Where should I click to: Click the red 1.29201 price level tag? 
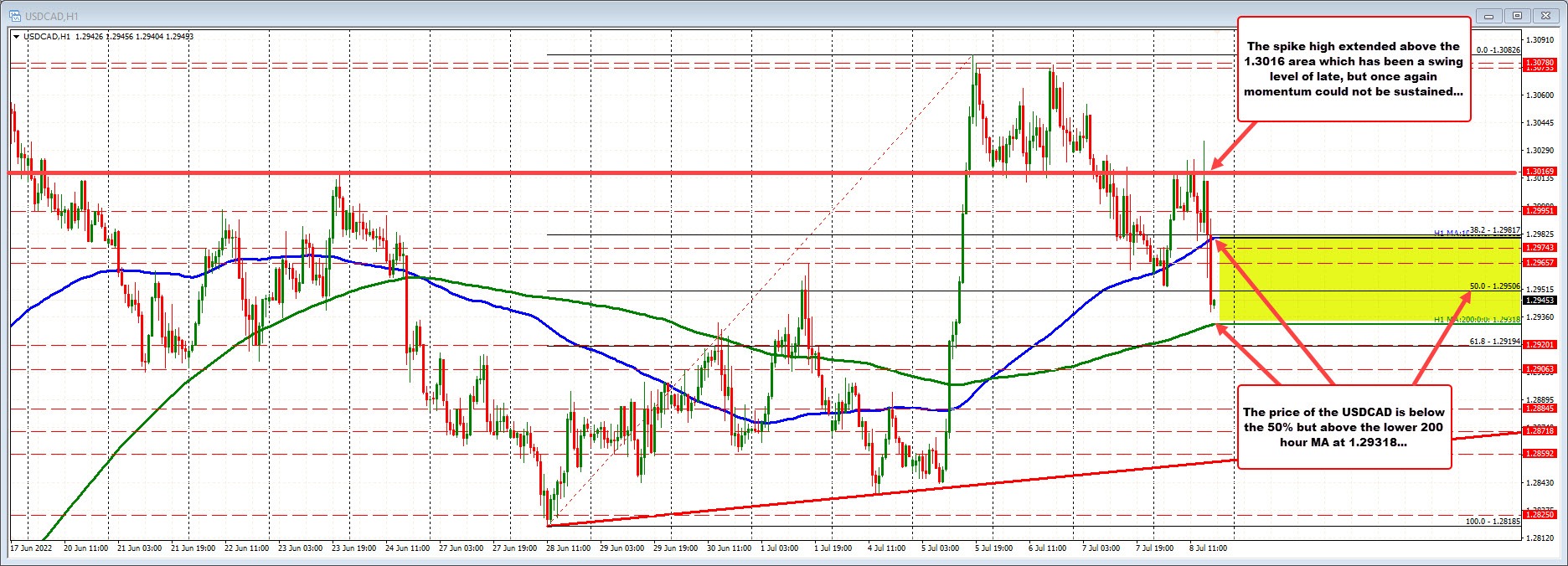pyautogui.click(x=1540, y=344)
